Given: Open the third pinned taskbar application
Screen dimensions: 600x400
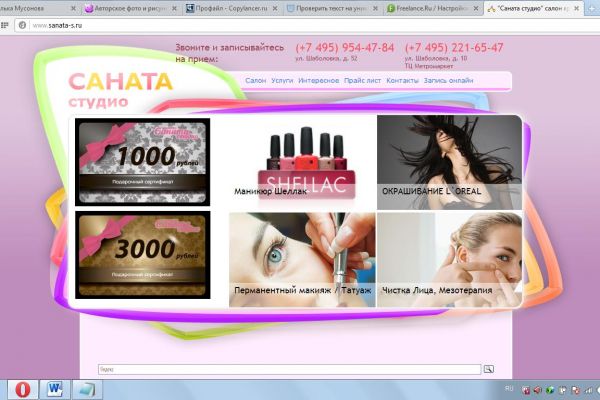Looking at the screenshot, I should [x=87, y=390].
